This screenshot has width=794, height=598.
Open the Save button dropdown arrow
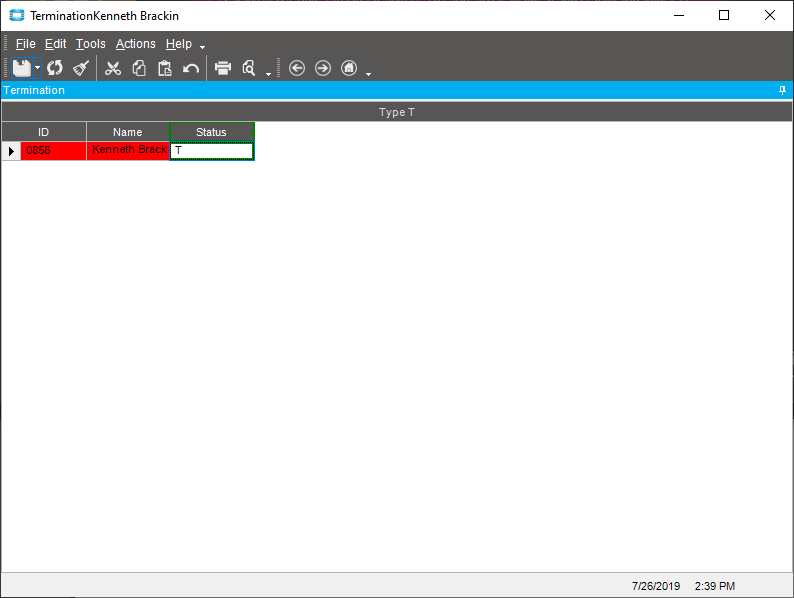click(x=37, y=68)
